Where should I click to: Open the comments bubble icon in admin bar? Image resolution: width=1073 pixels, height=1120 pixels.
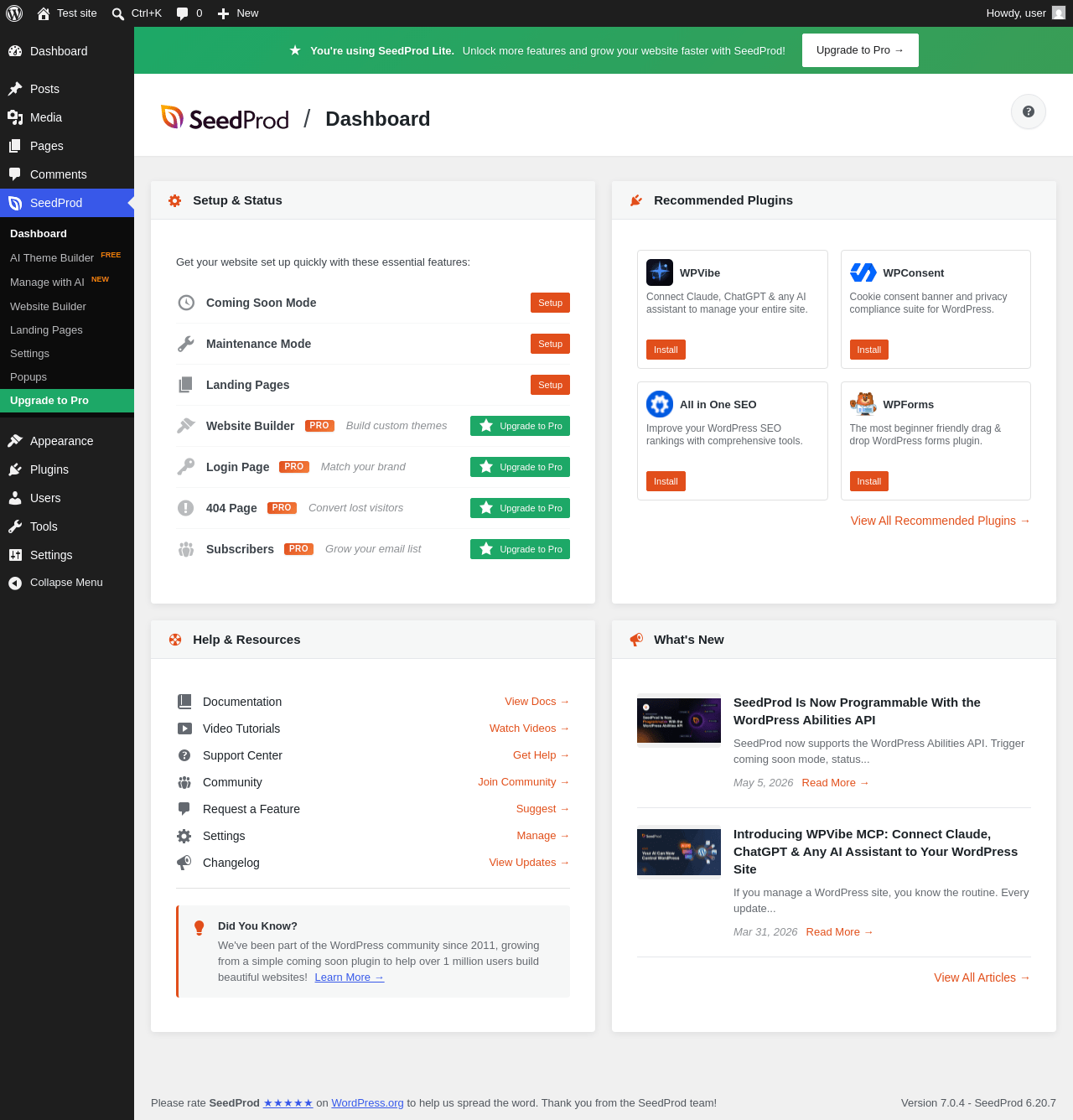click(x=183, y=13)
